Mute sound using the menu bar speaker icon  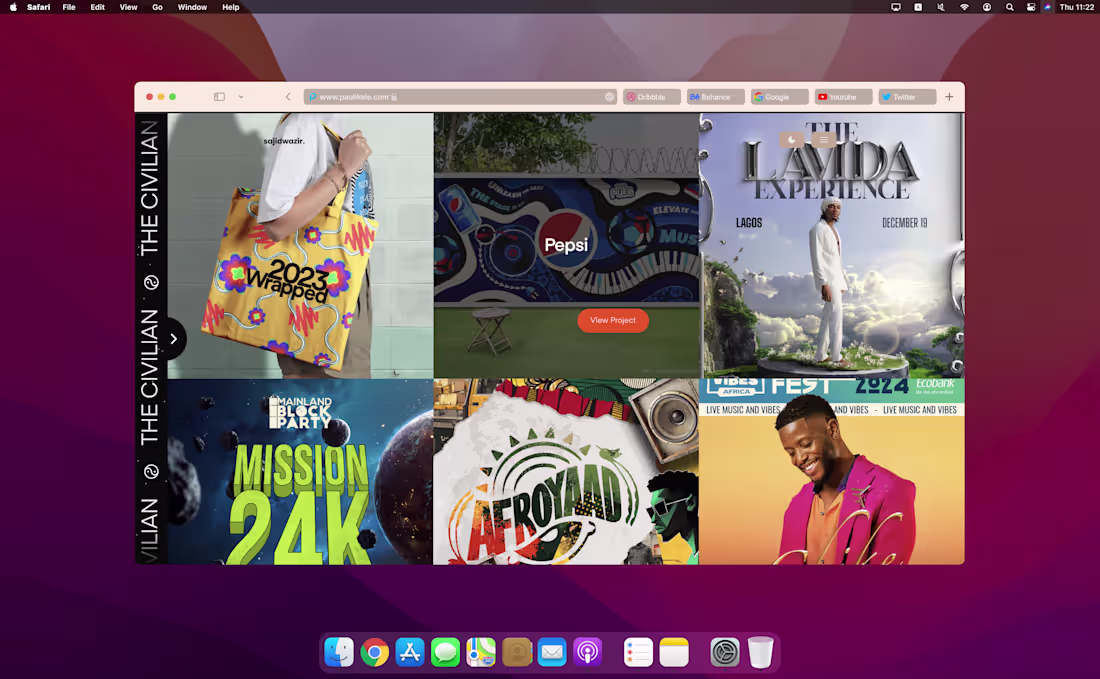click(940, 7)
